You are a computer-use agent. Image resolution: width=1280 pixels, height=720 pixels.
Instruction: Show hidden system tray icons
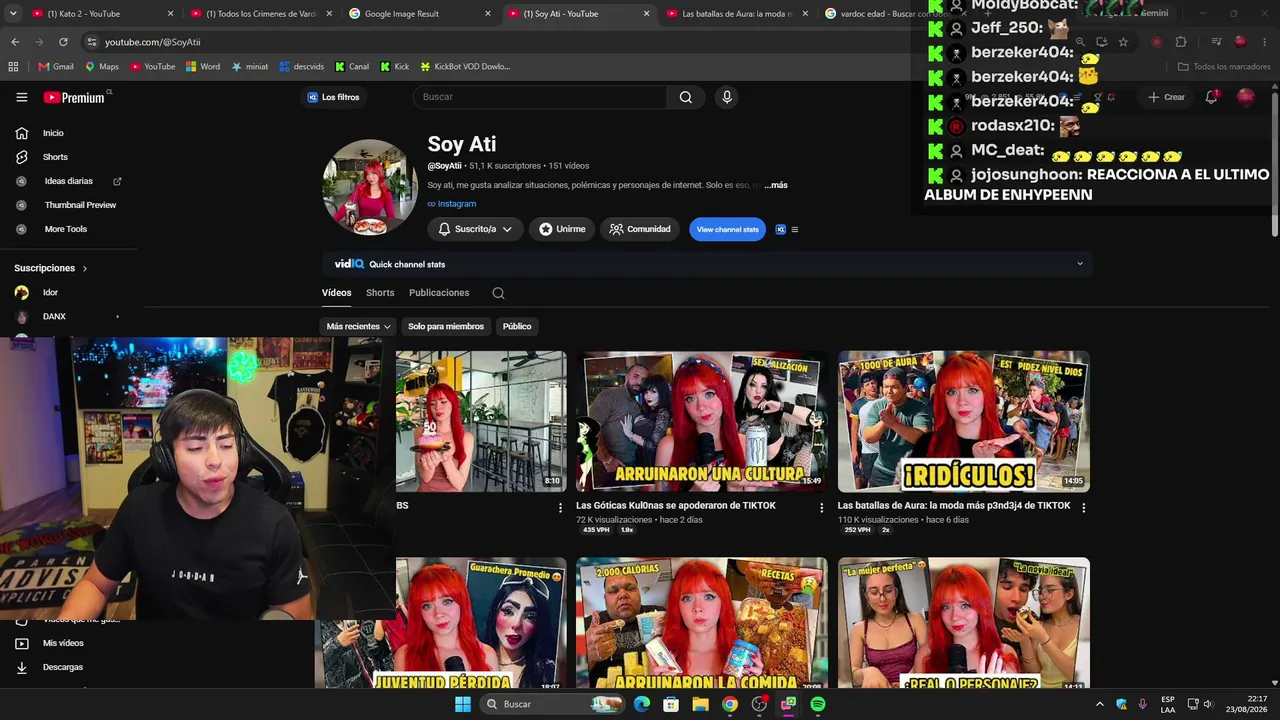pyautogui.click(x=1100, y=704)
